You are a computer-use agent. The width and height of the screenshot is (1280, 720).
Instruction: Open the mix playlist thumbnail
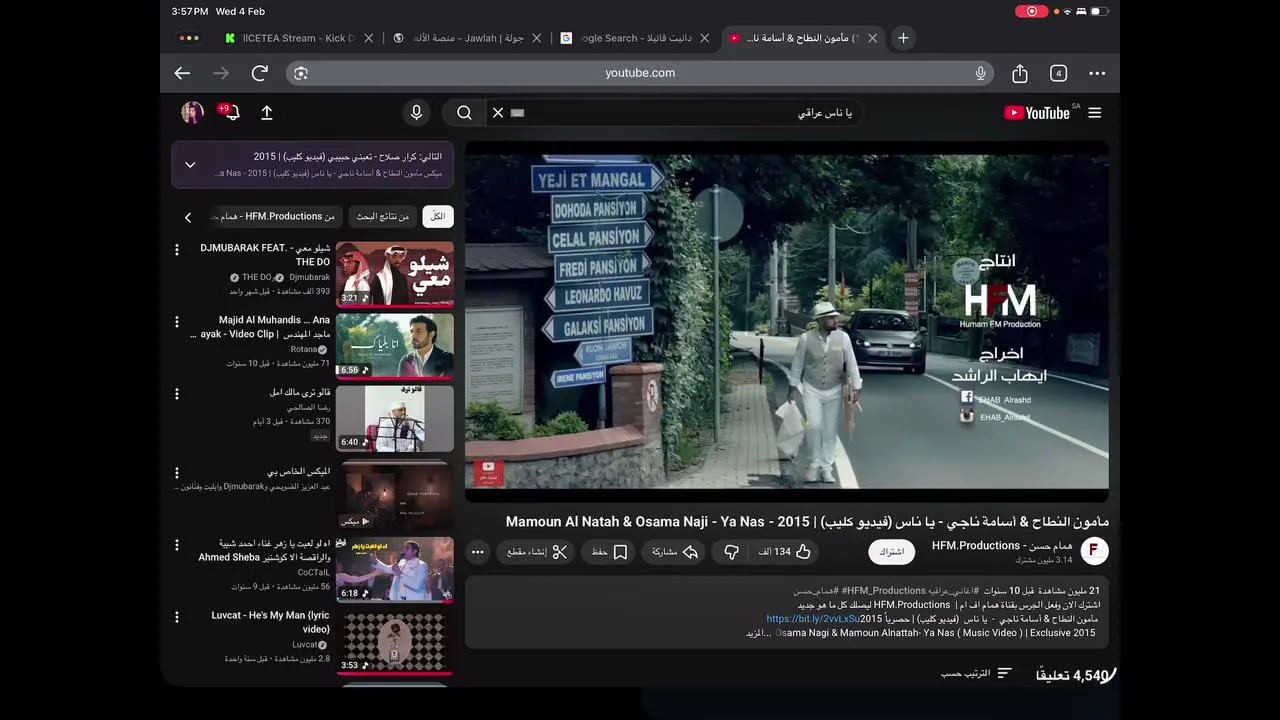point(395,494)
